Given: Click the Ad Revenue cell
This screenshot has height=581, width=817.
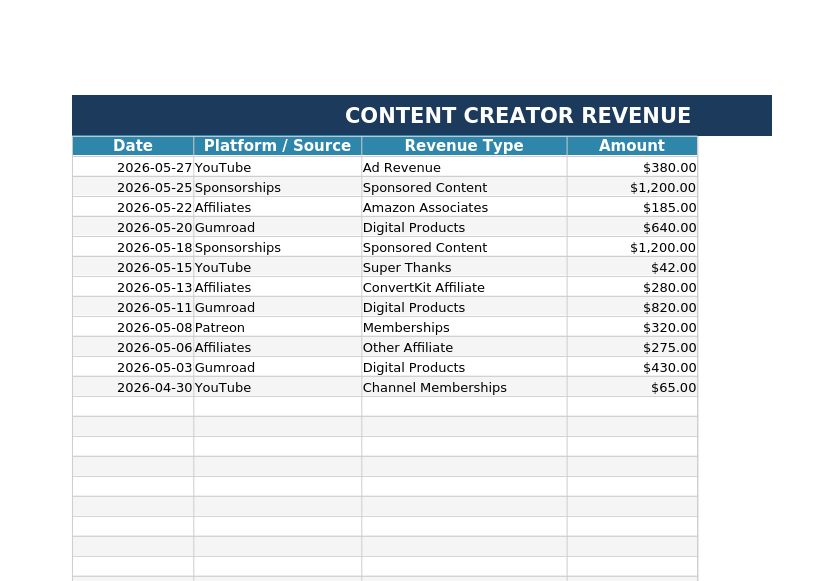Looking at the screenshot, I should pos(464,167).
